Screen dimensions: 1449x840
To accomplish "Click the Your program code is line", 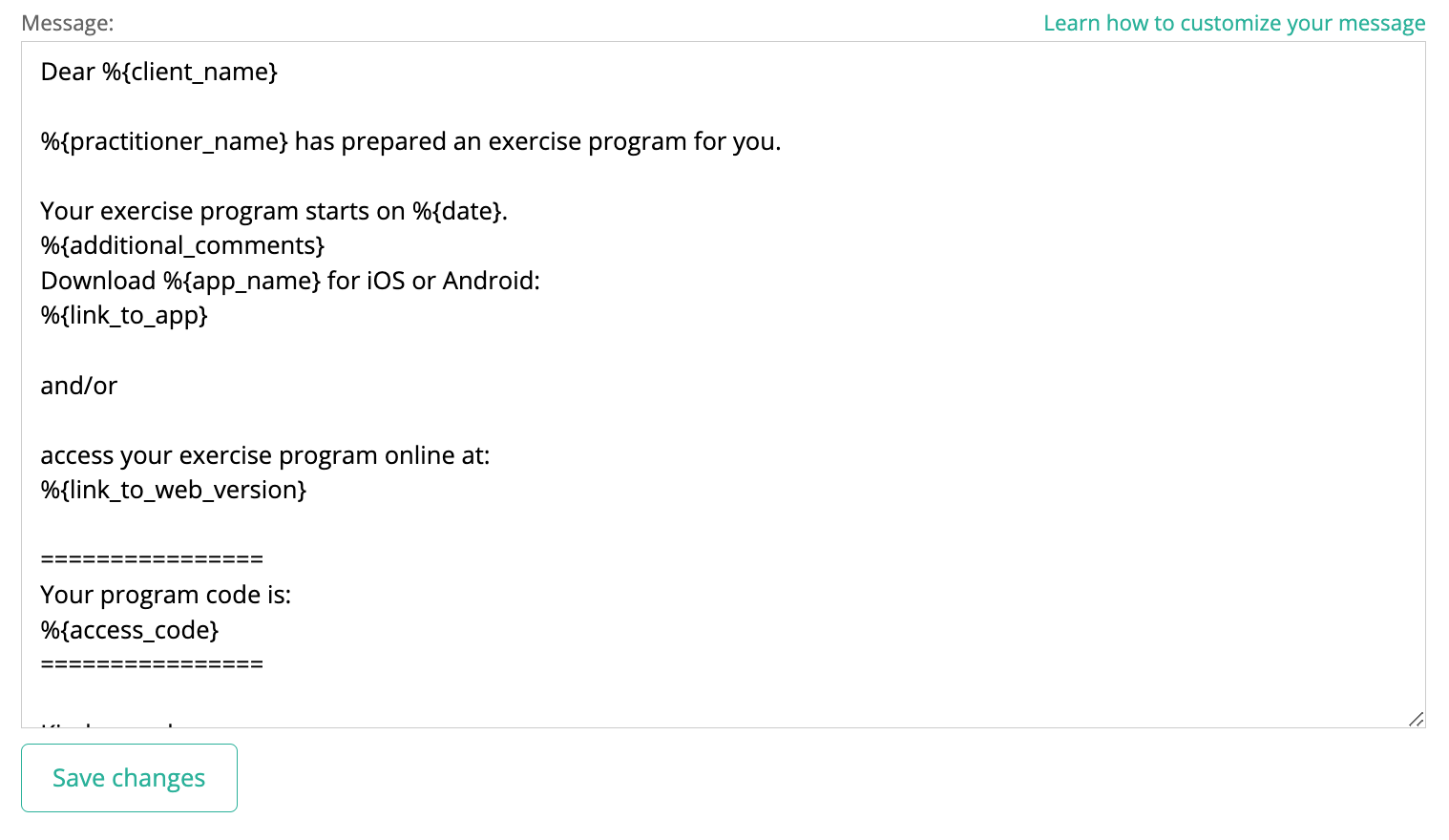I will coord(166,595).
